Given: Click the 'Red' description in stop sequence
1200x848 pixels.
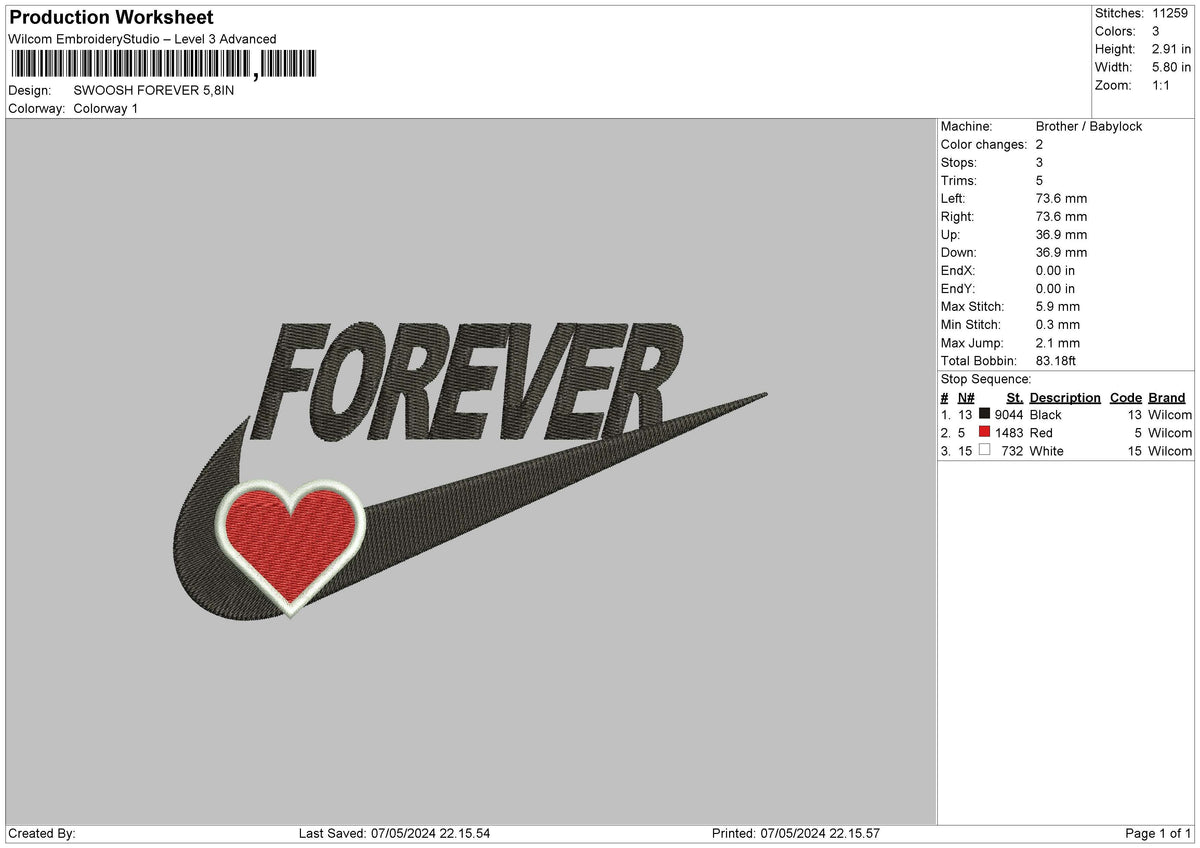Looking at the screenshot, I should pyautogui.click(x=1041, y=433).
